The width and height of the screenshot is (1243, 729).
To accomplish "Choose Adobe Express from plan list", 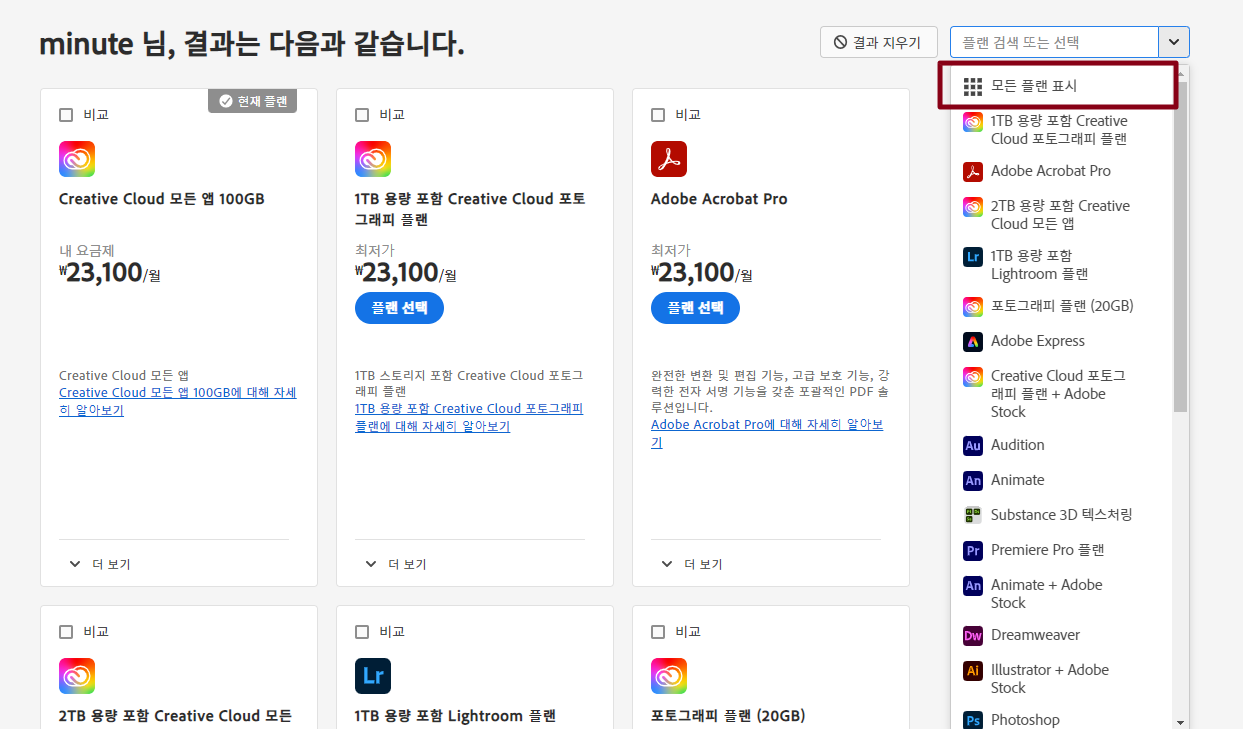I will (x=1063, y=341).
